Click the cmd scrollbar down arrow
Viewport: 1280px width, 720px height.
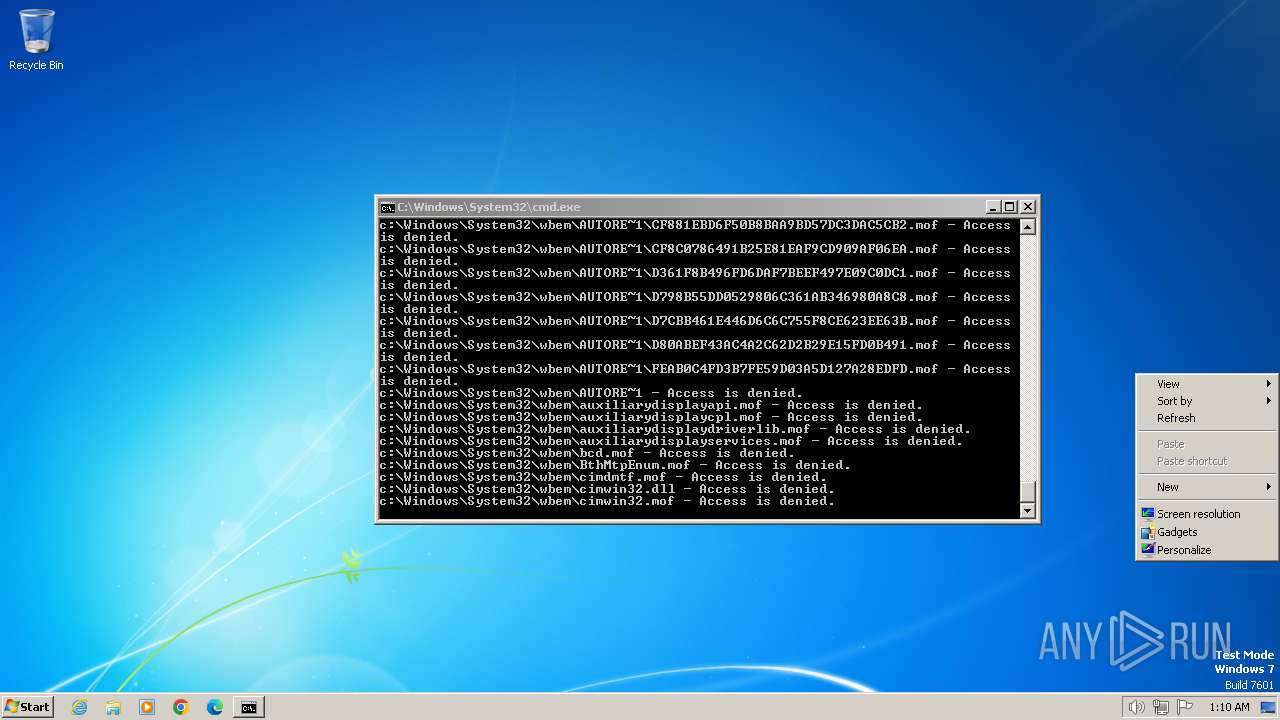coord(1027,511)
